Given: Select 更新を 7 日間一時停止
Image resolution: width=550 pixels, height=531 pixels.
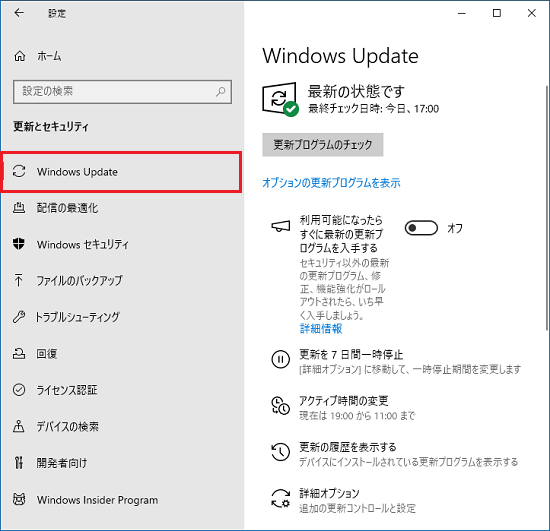Looking at the screenshot, I should coord(351,355).
